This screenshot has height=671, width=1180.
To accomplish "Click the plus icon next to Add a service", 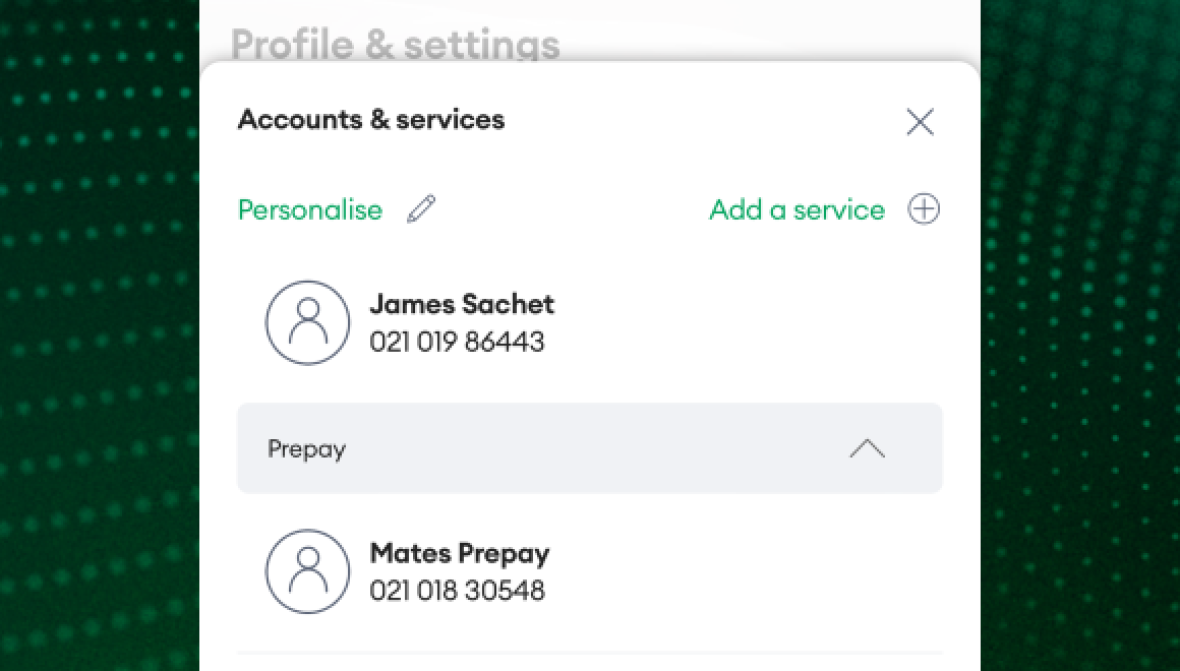I will point(924,209).
